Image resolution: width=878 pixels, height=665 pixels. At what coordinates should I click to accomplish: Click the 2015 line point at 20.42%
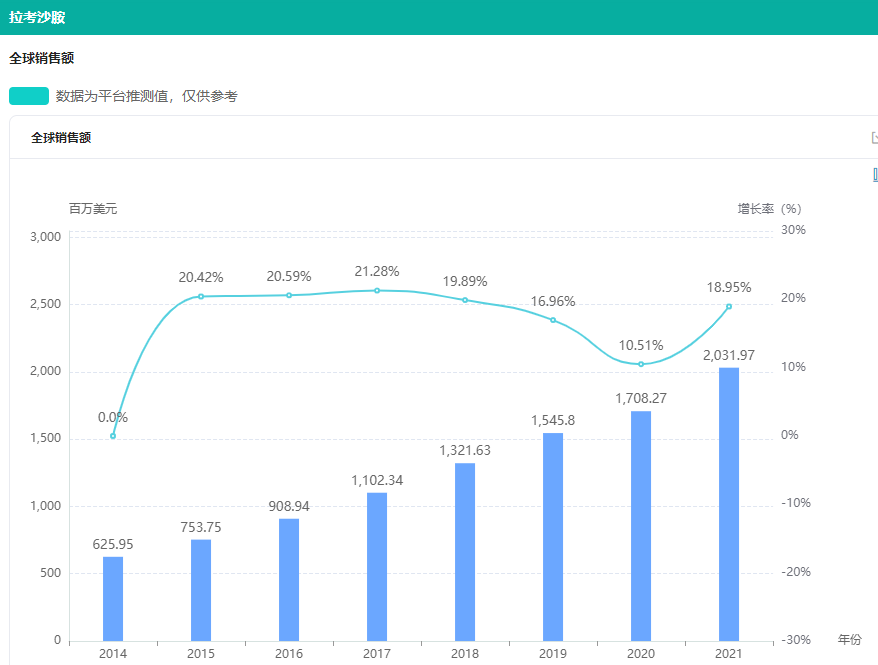point(201,296)
